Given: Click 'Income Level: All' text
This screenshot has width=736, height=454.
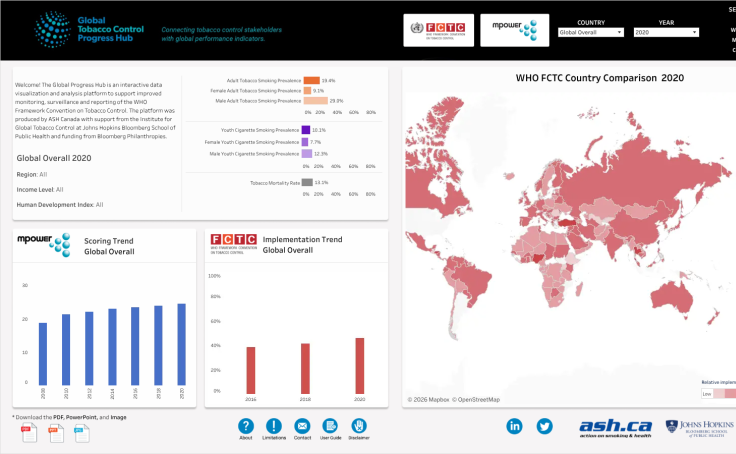Looking at the screenshot, I should 40,190.
